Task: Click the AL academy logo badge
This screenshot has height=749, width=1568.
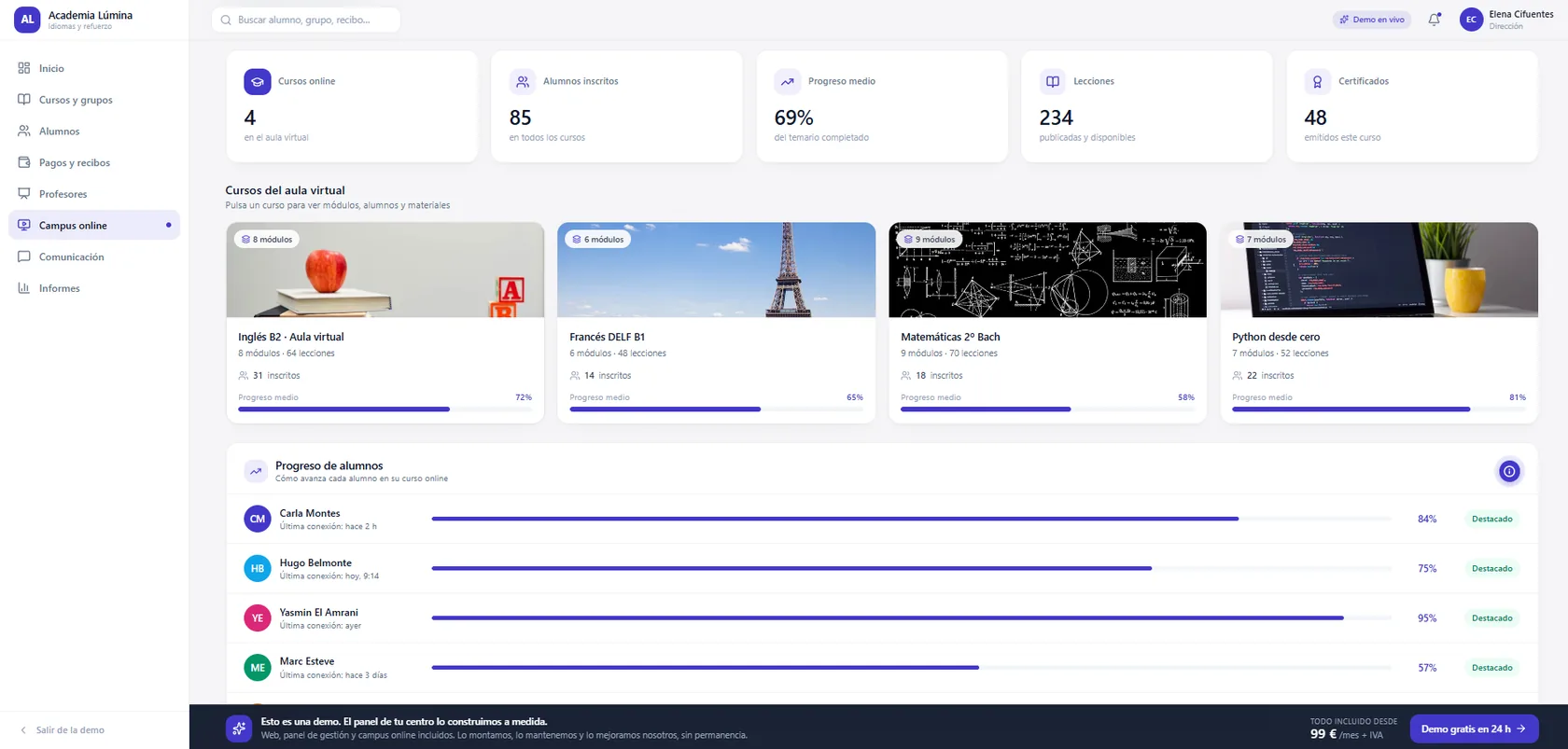Action: tap(27, 20)
